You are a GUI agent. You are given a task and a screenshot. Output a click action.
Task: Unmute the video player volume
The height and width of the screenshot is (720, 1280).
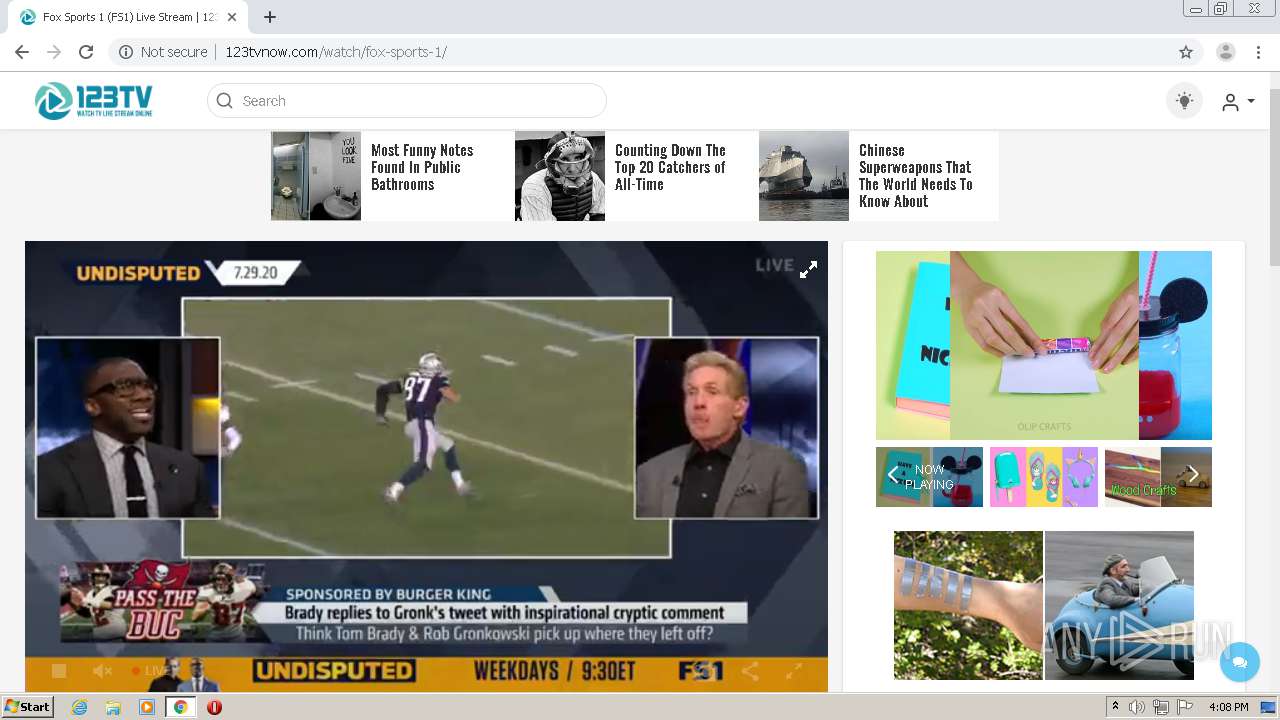tap(102, 671)
